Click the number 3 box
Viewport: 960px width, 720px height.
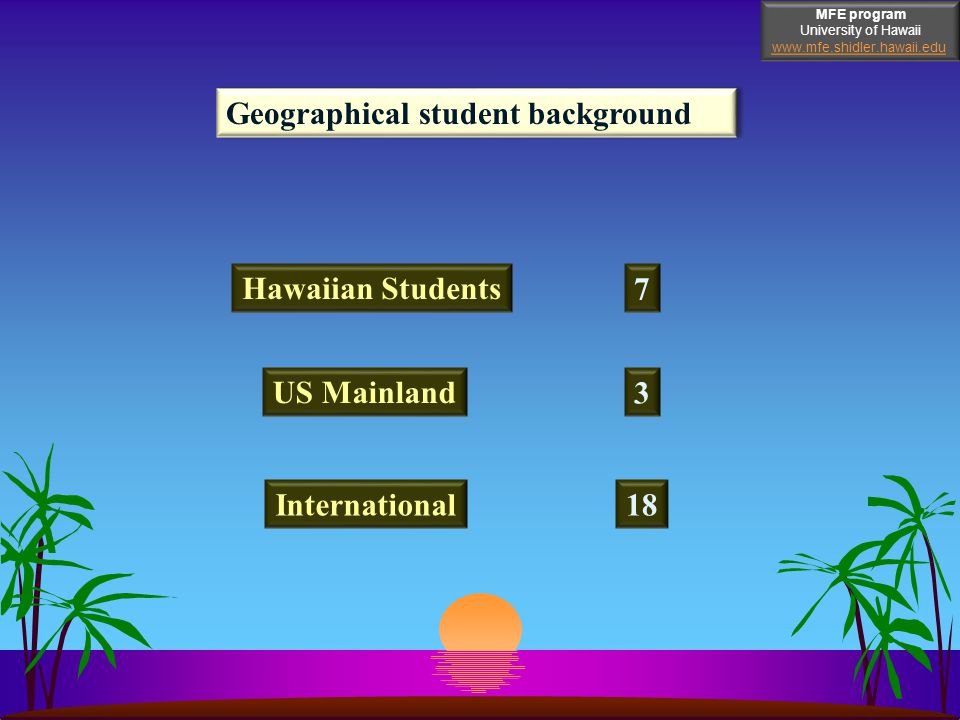[x=642, y=392]
